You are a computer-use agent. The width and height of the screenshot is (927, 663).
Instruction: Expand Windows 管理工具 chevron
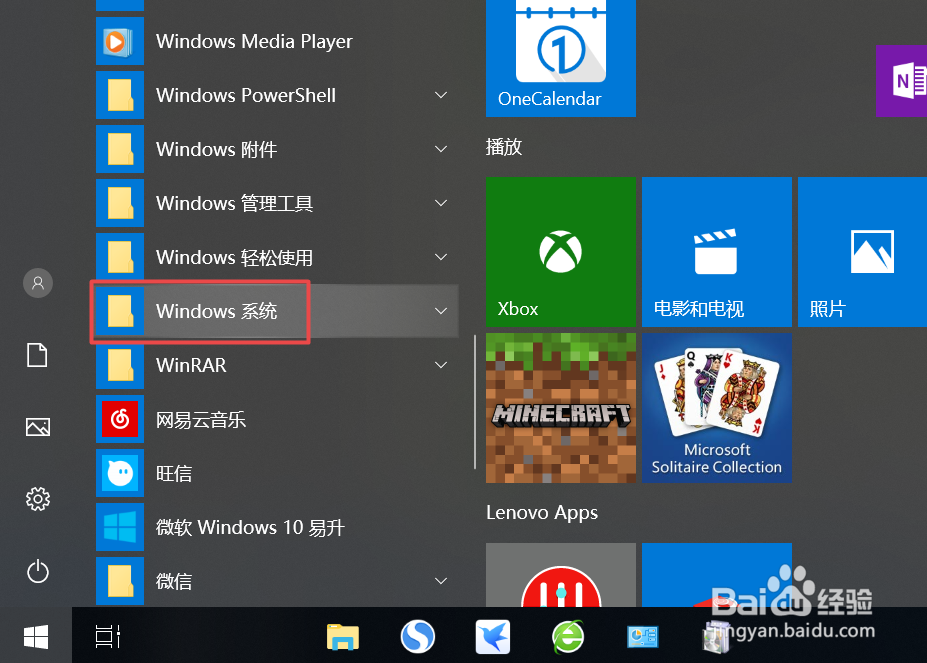pyautogui.click(x=440, y=203)
